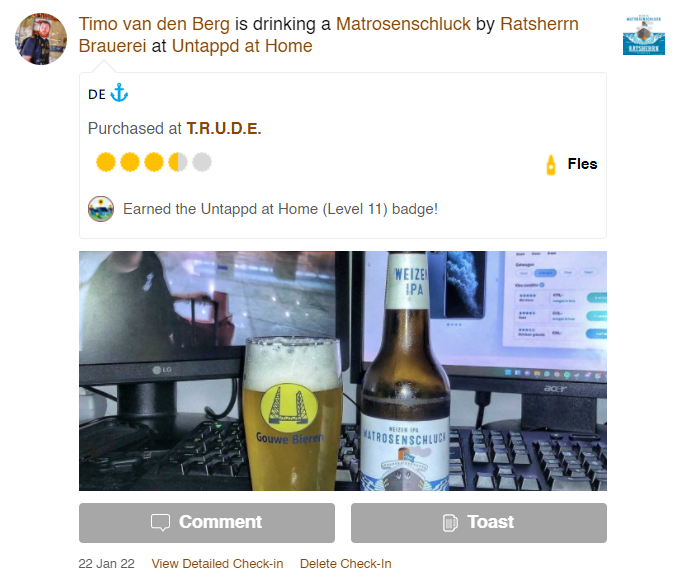Open the Untappd at Home badge icon

[101, 209]
